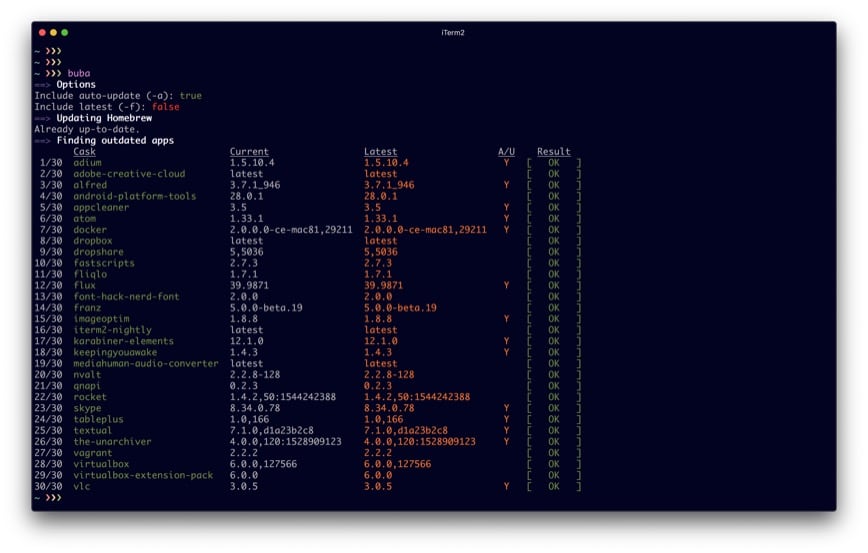Click the green zoom window button
The height and width of the screenshot is (553, 868).
pyautogui.click(x=64, y=33)
